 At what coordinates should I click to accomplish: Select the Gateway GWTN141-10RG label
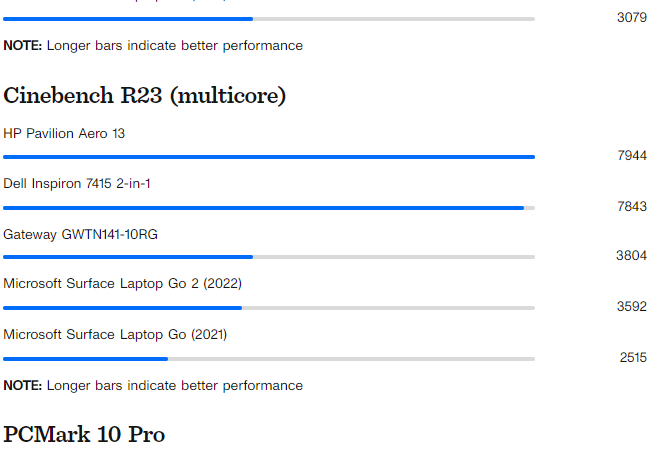coord(80,234)
